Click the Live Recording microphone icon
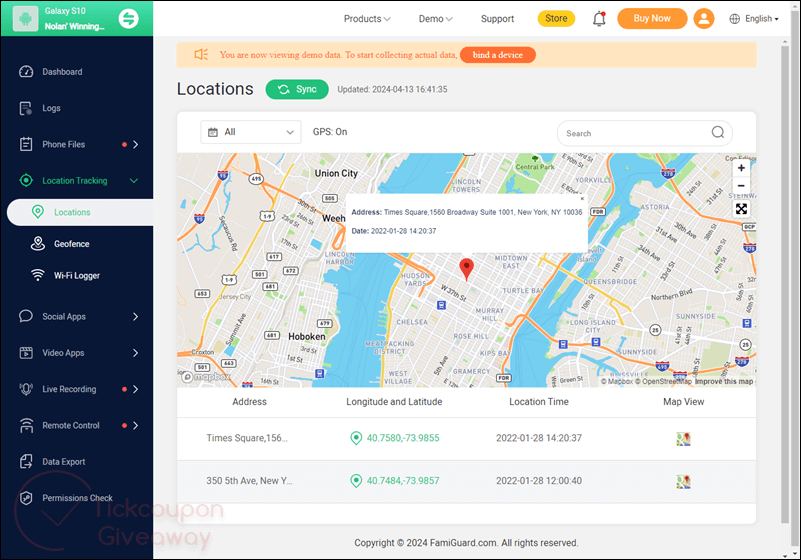This screenshot has height=560, width=801. point(26,389)
